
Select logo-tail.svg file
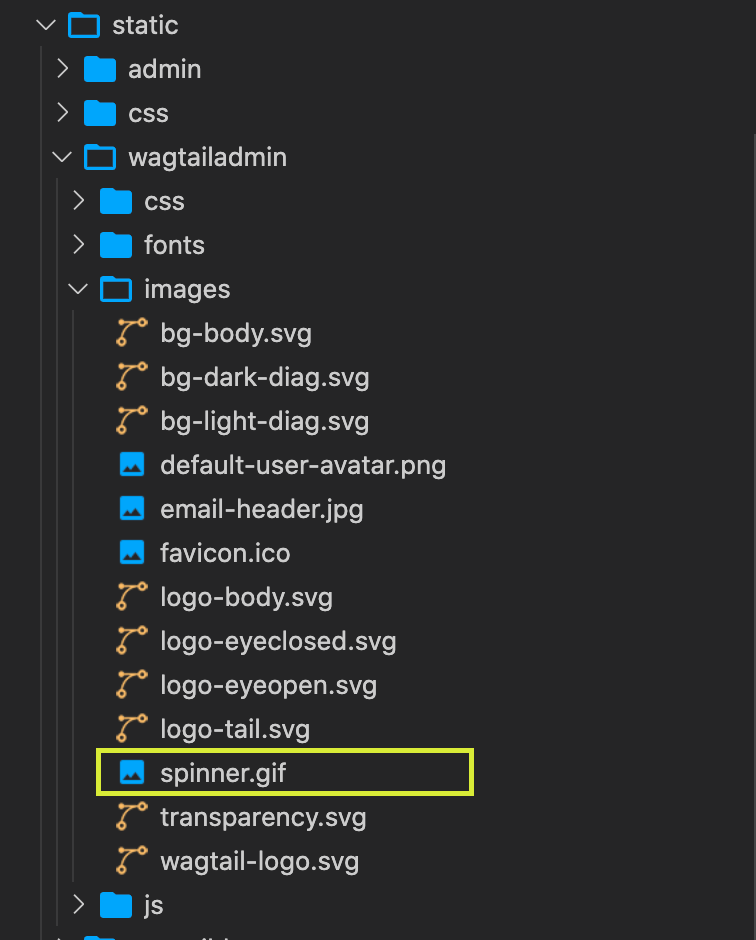click(235, 729)
